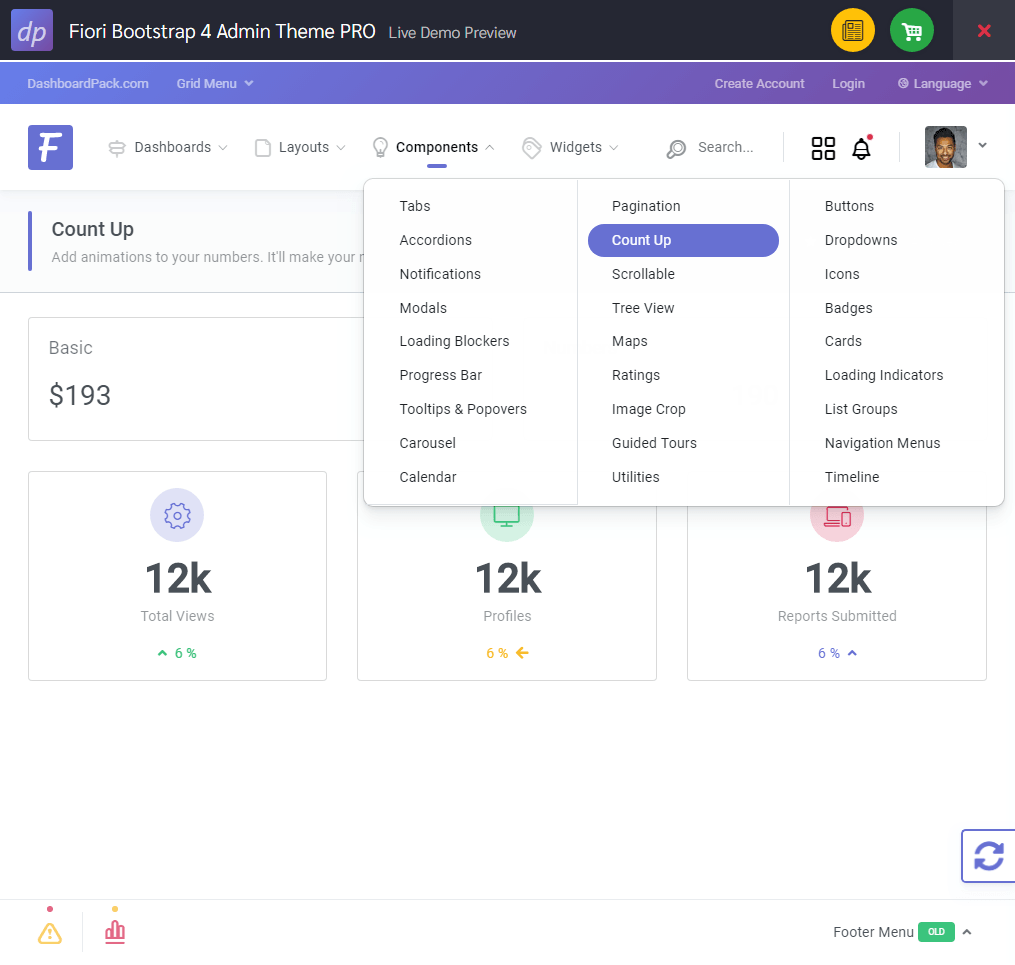Click the Login link
Screen dimensions: 1015x965
[x=848, y=84]
